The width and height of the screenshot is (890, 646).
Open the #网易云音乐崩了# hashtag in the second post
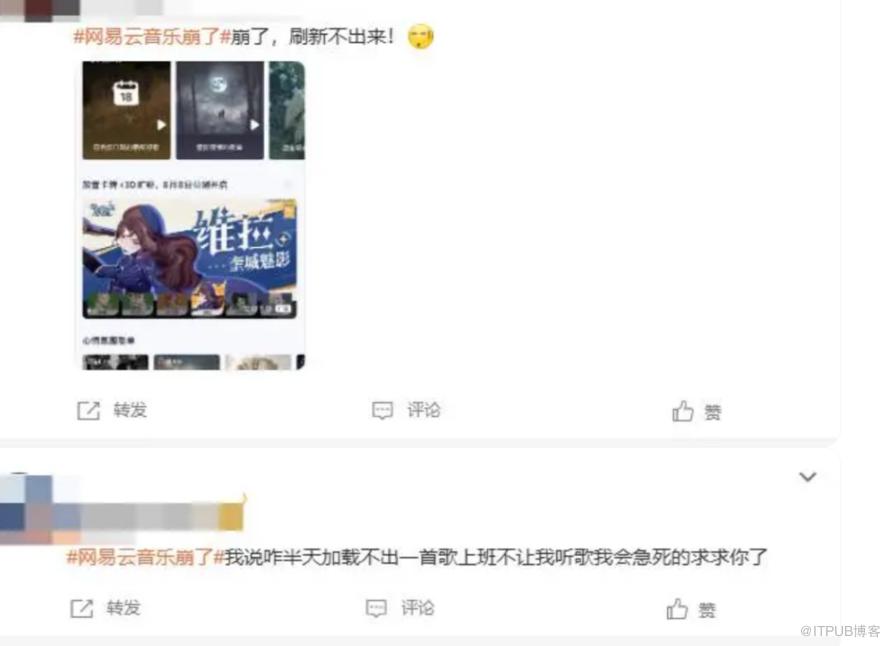[x=145, y=557]
